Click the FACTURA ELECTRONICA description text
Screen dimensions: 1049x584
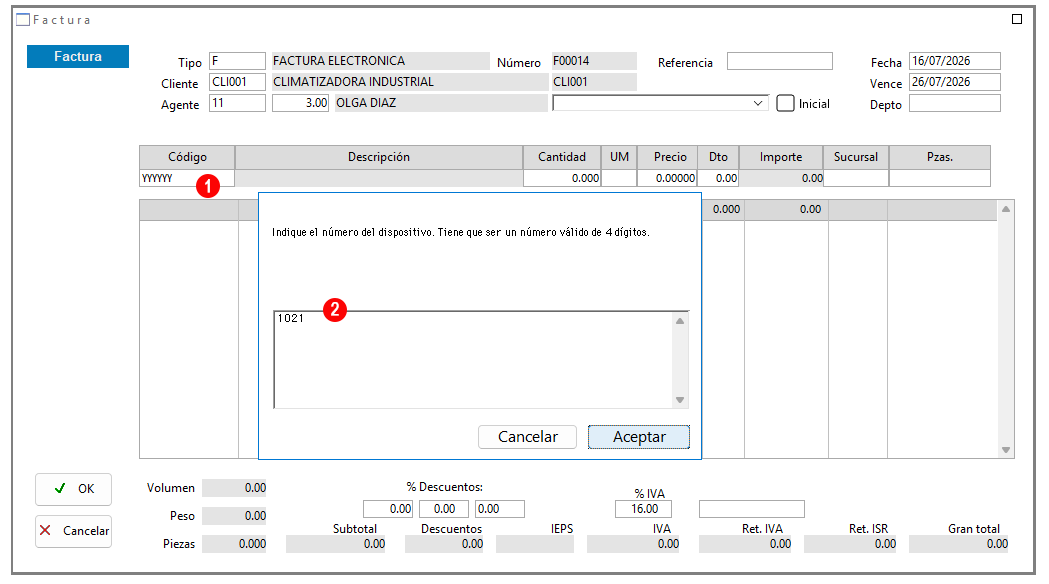[x=339, y=61]
